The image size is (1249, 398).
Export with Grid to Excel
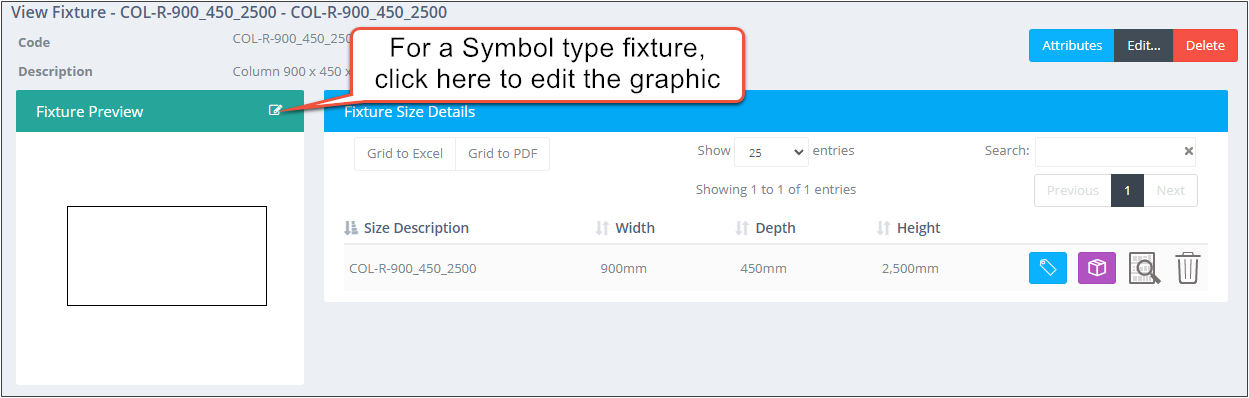click(405, 154)
